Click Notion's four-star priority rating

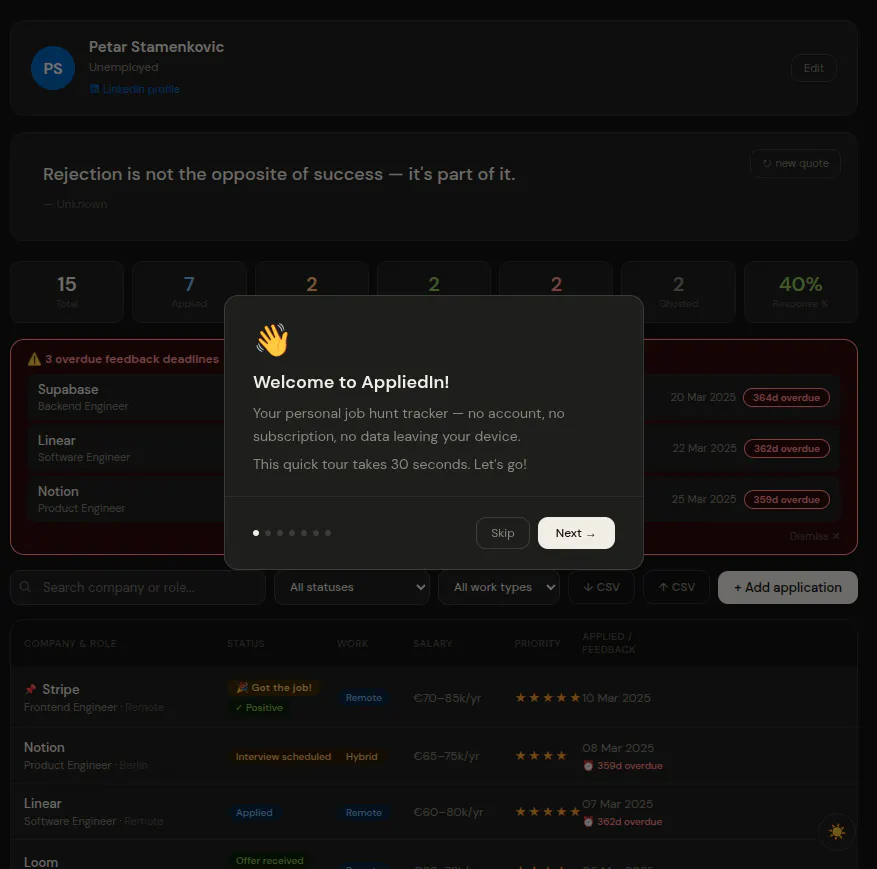click(541, 756)
